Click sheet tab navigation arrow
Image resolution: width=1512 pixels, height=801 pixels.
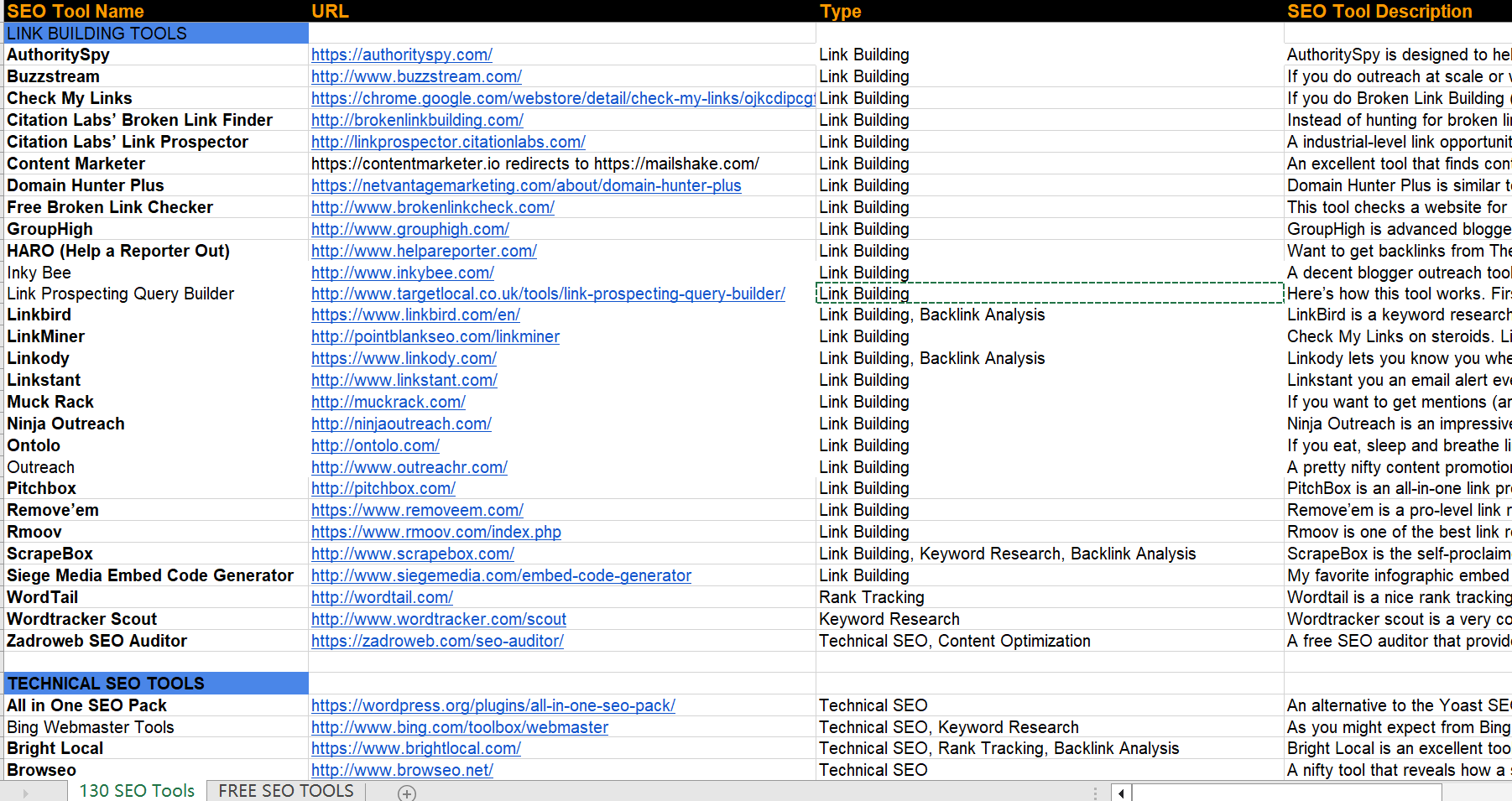[x=25, y=793]
